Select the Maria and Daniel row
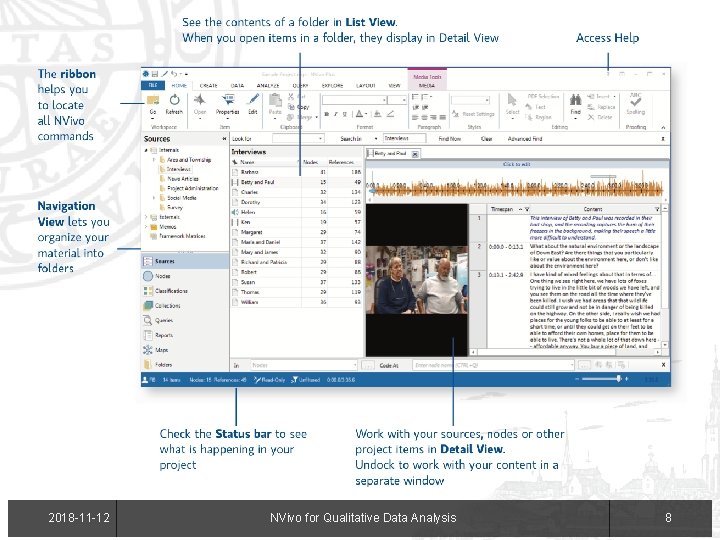The width and height of the screenshot is (720, 540). point(297,242)
